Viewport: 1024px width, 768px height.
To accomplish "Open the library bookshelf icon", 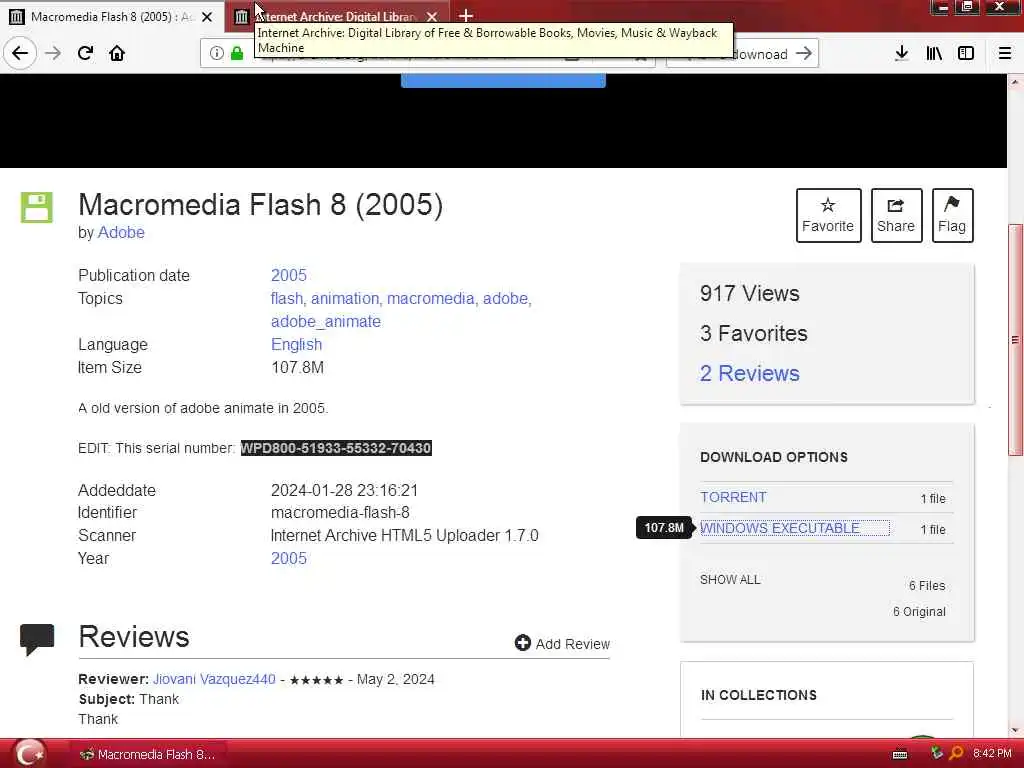I will (934, 54).
